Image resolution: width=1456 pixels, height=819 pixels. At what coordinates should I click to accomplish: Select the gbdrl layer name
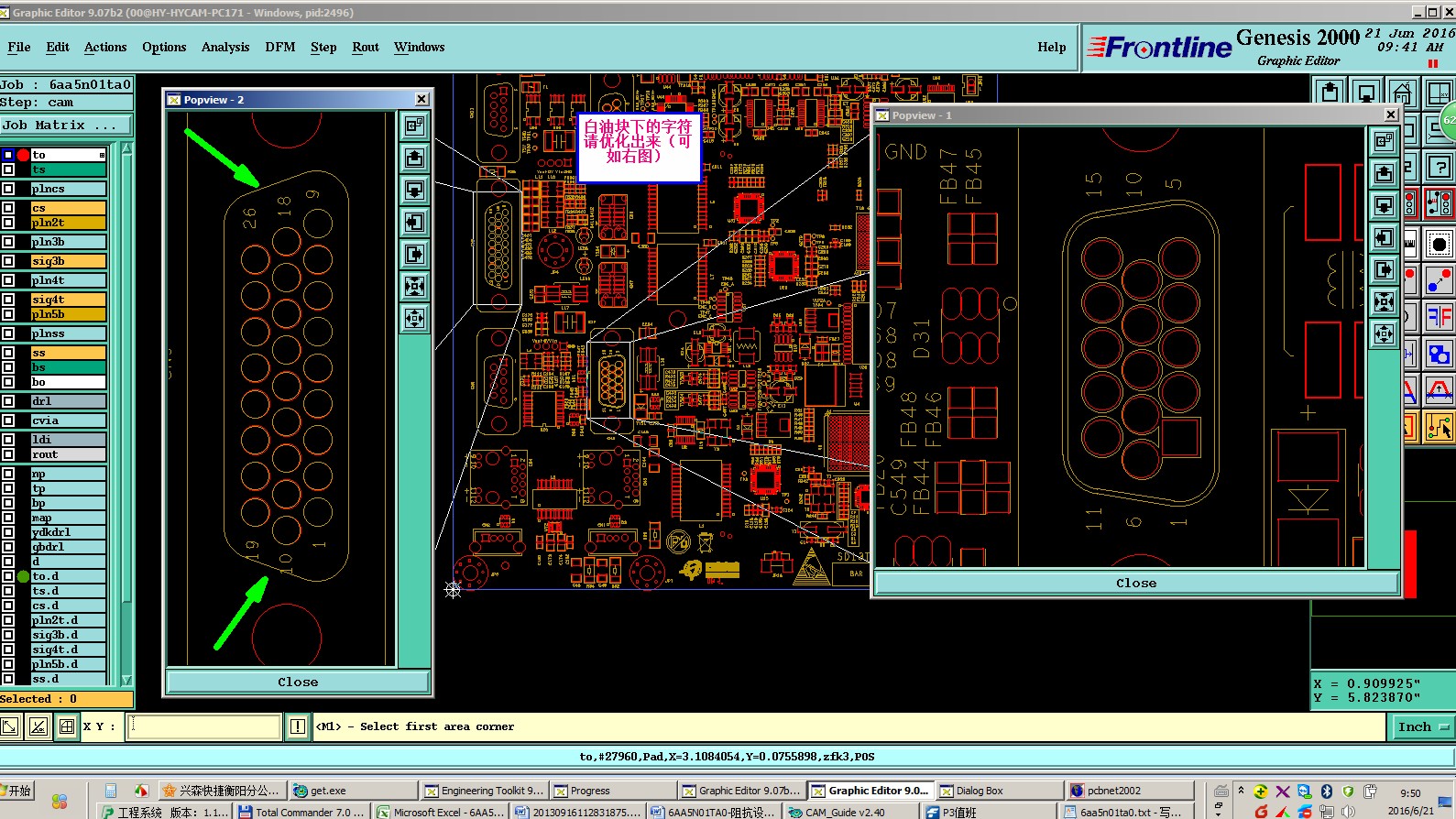pyautogui.click(x=69, y=547)
